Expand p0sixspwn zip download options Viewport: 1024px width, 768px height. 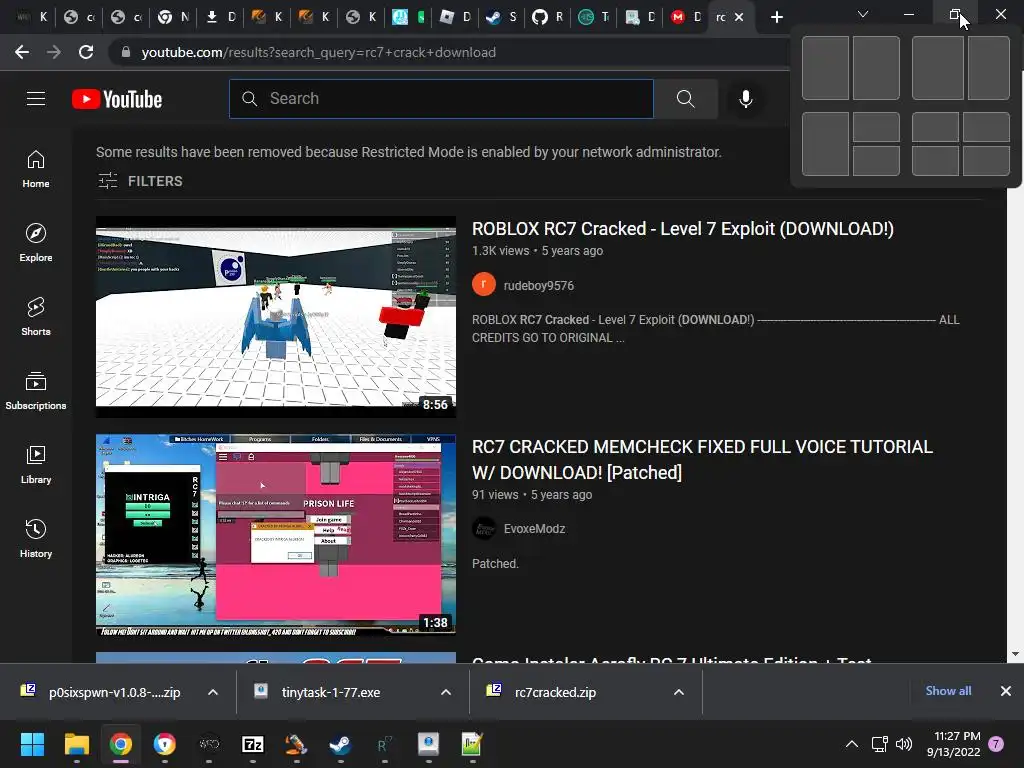coord(213,692)
